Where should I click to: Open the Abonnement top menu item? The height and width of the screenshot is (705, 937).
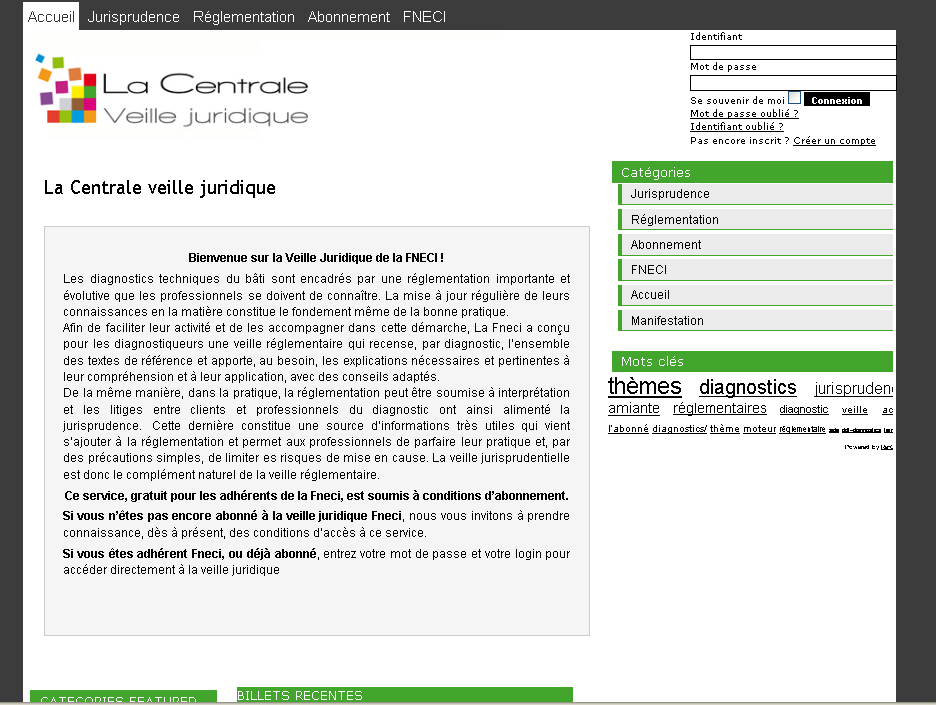tap(349, 17)
